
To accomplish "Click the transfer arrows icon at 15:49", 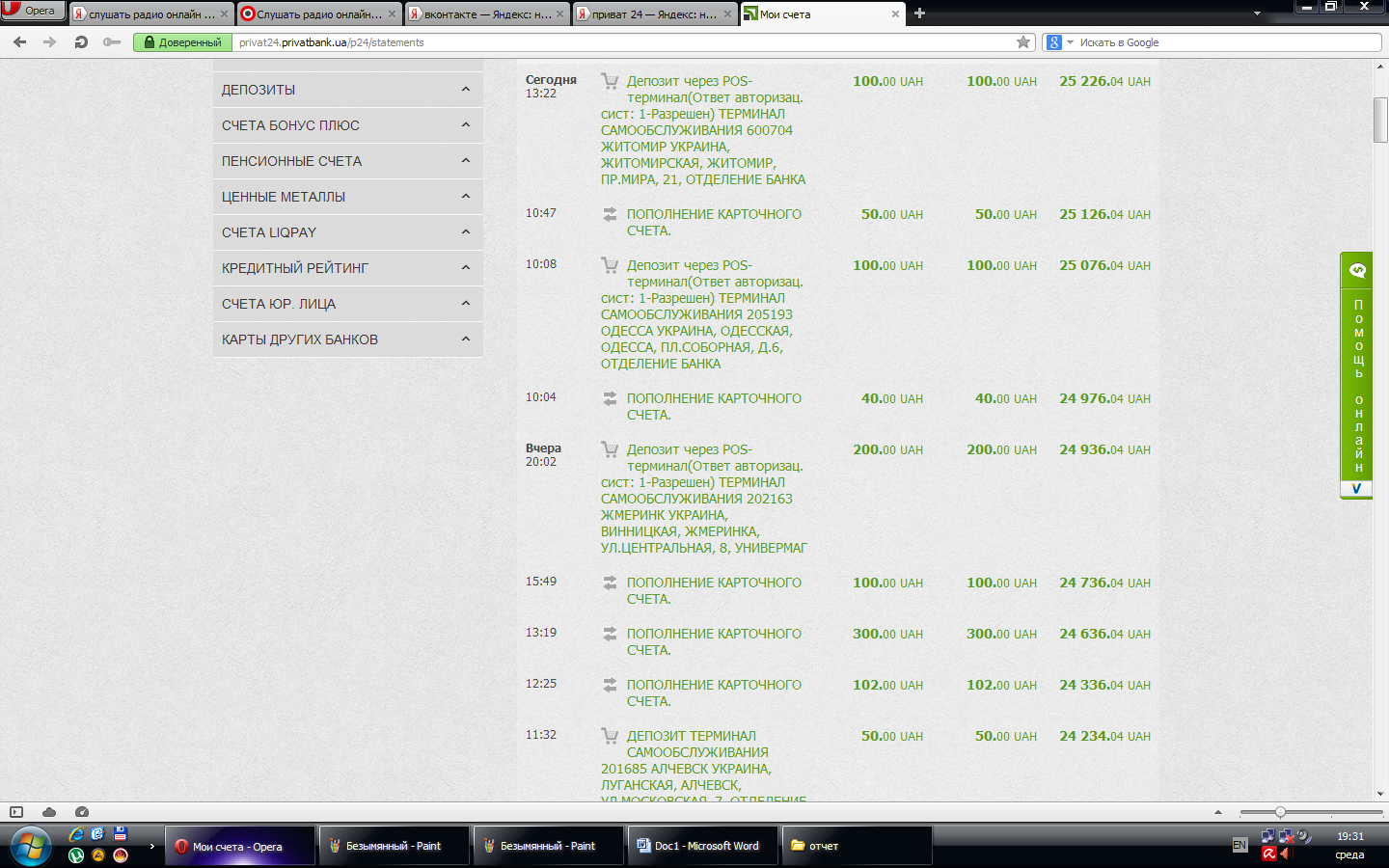I will pos(610,583).
